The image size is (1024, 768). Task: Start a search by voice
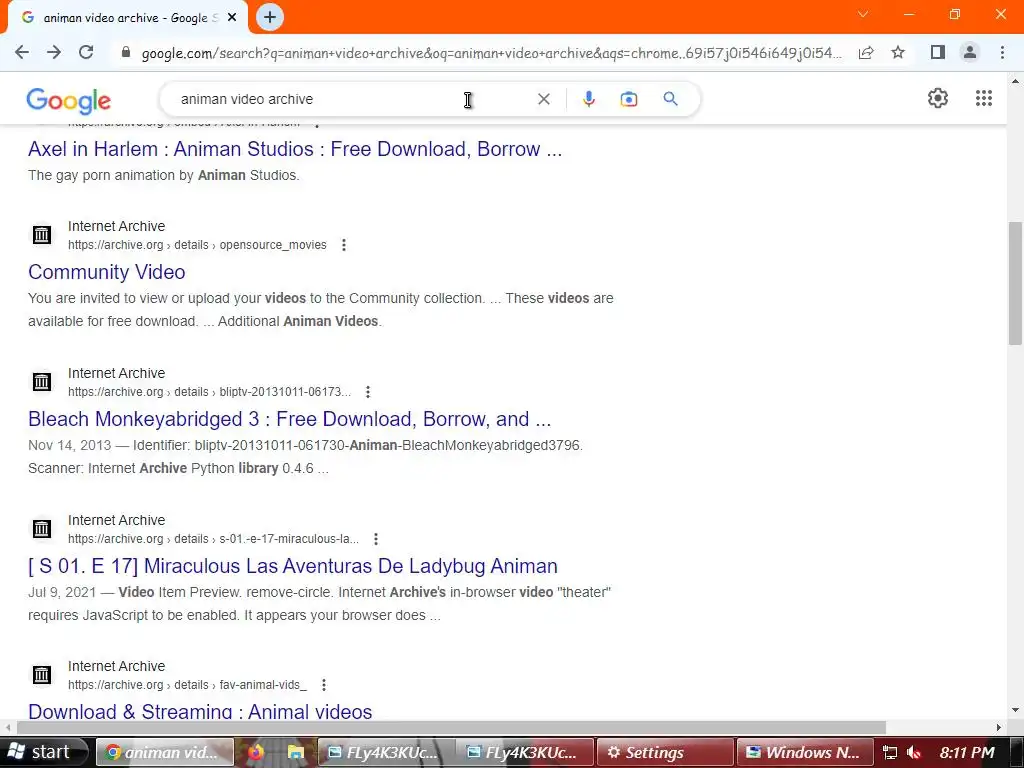click(589, 99)
